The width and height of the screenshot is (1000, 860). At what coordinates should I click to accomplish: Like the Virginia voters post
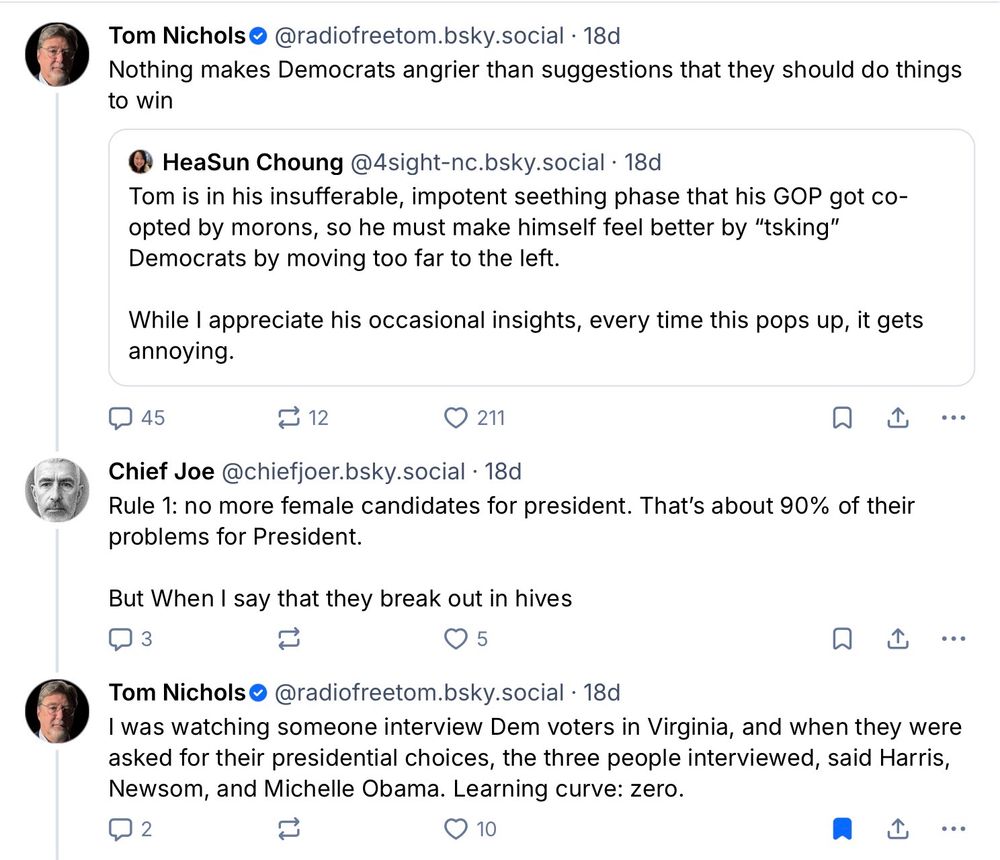(457, 828)
